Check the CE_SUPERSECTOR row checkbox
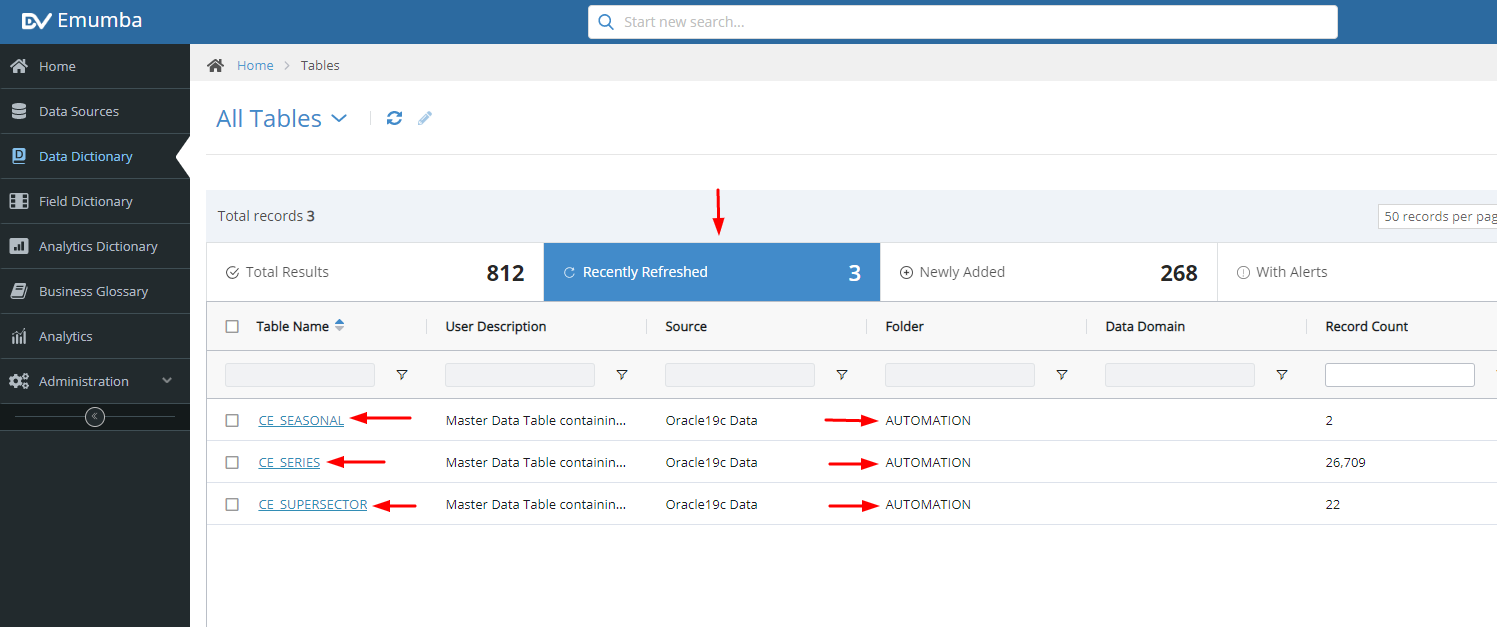The height and width of the screenshot is (627, 1497). (x=232, y=504)
